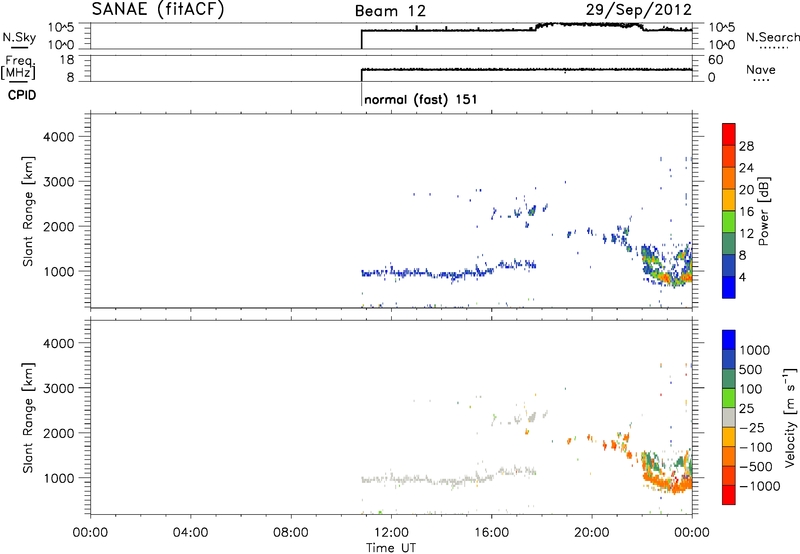The width and height of the screenshot is (800, 554).
Task: Select the grey Velocity segment between 25 and -25
Action: (x=729, y=417)
